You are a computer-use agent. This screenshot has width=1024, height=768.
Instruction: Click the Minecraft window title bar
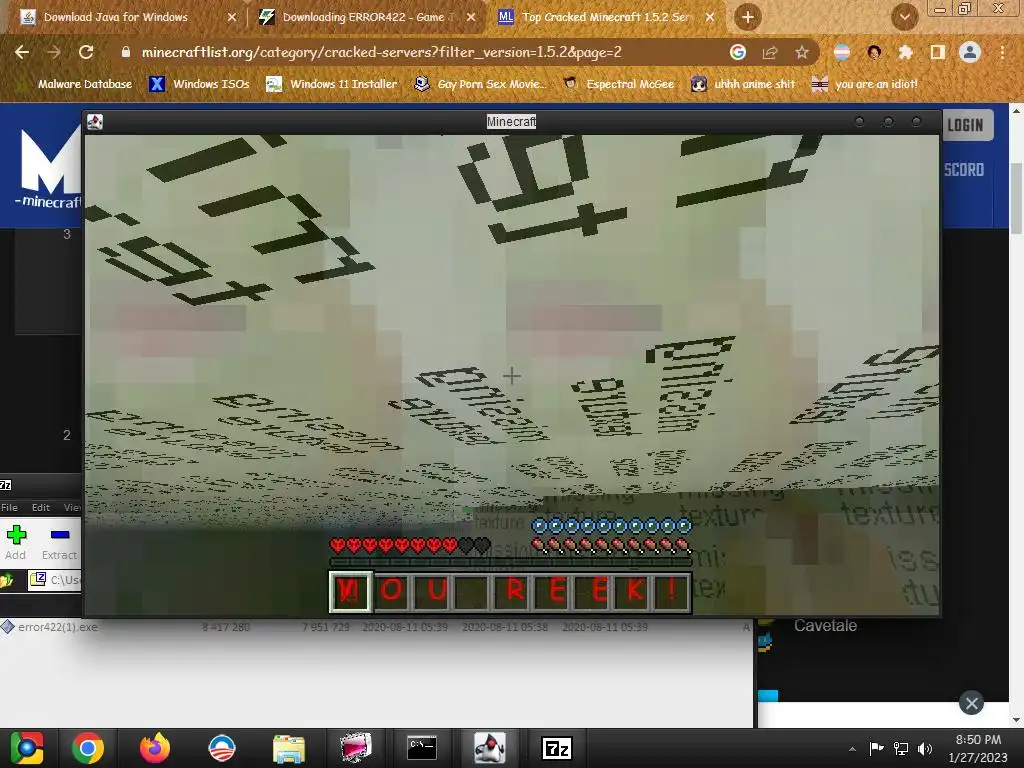pos(511,121)
